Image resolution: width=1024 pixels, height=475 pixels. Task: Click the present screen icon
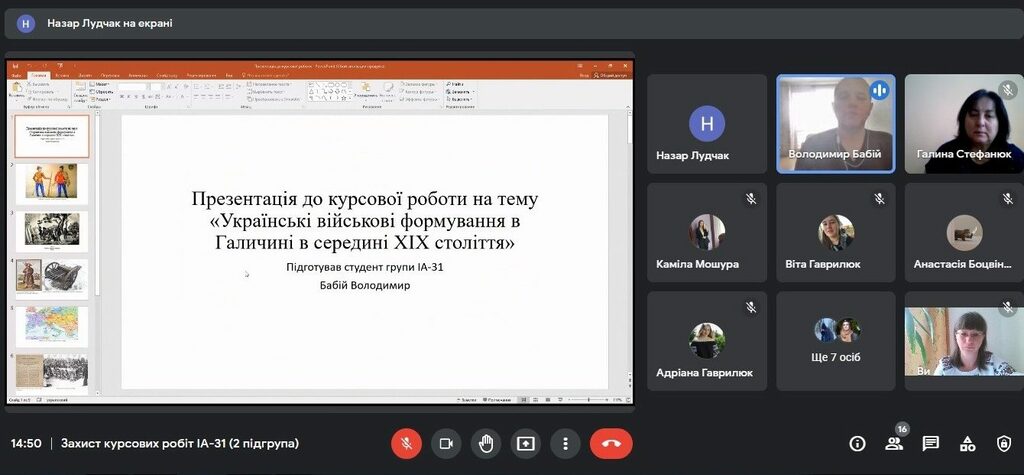526,443
